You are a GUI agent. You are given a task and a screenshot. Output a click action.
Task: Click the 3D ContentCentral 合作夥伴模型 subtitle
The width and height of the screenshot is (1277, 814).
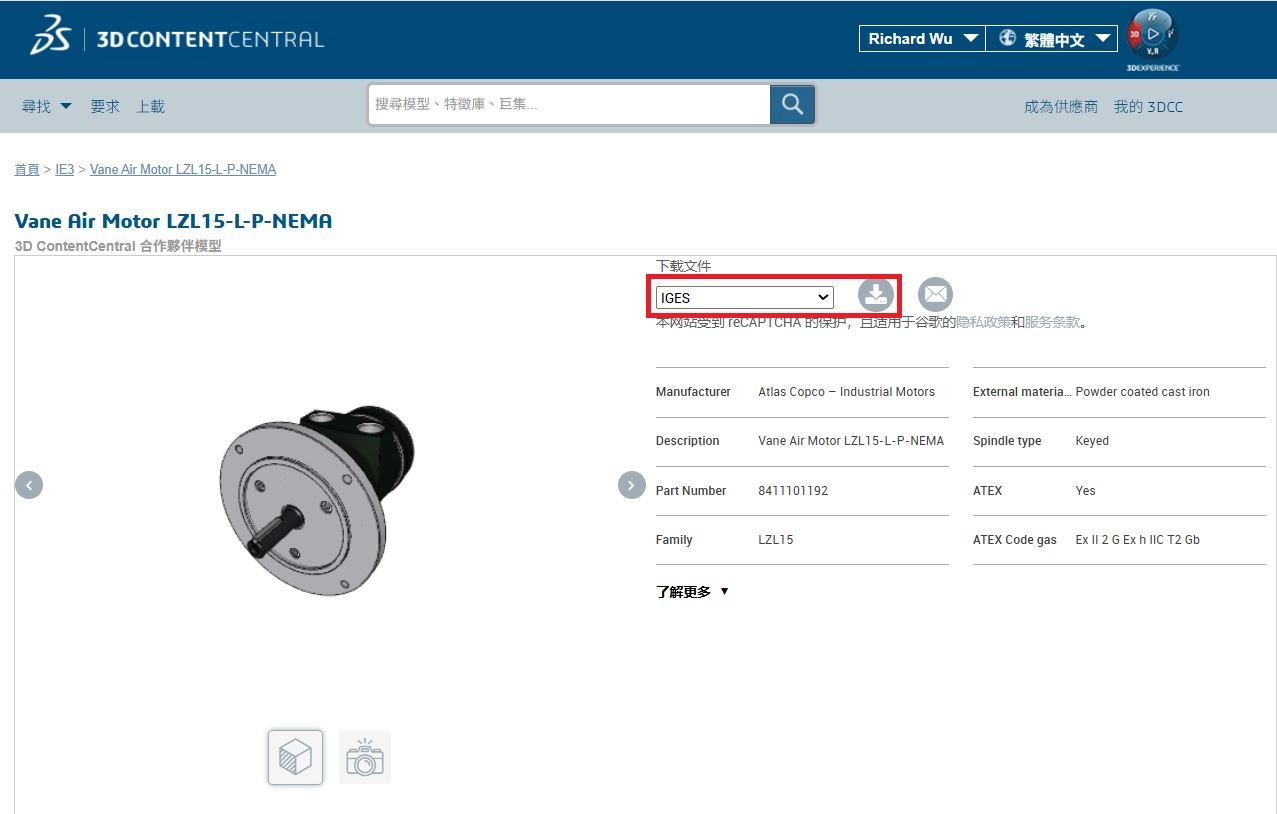coord(118,246)
